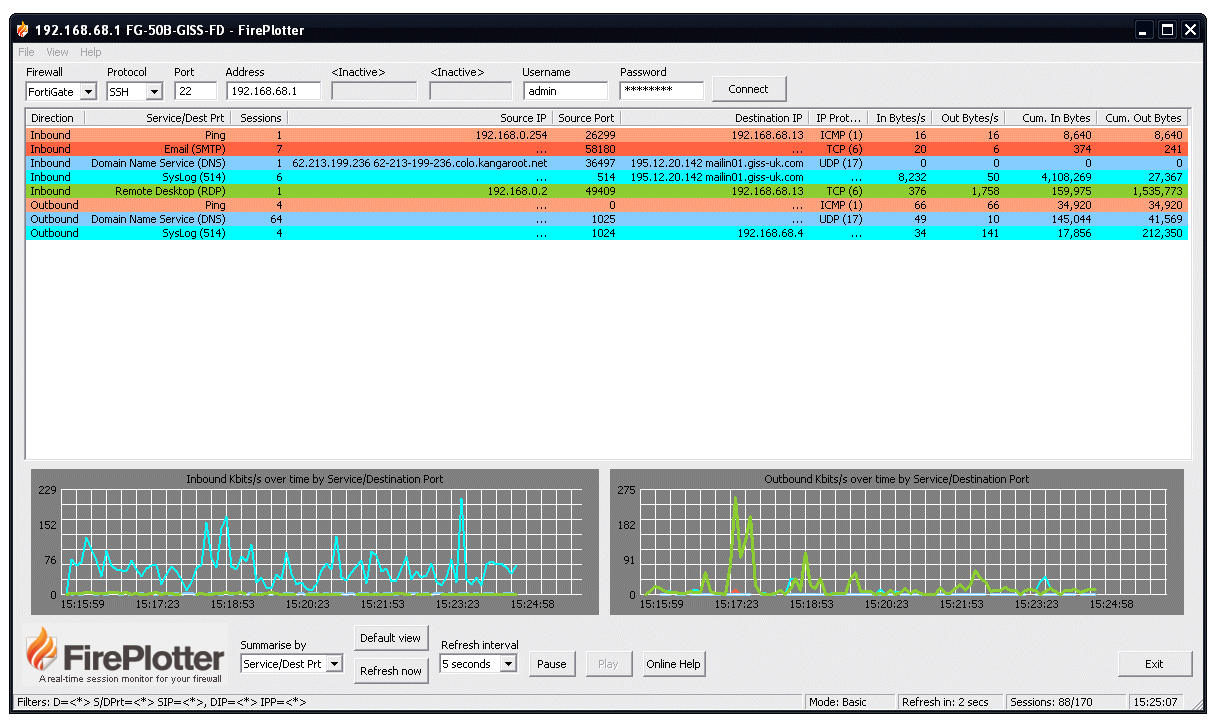Screen dimensions: 1217x725
Task: Click the FirePlotter flame logo
Action: [x=42, y=655]
